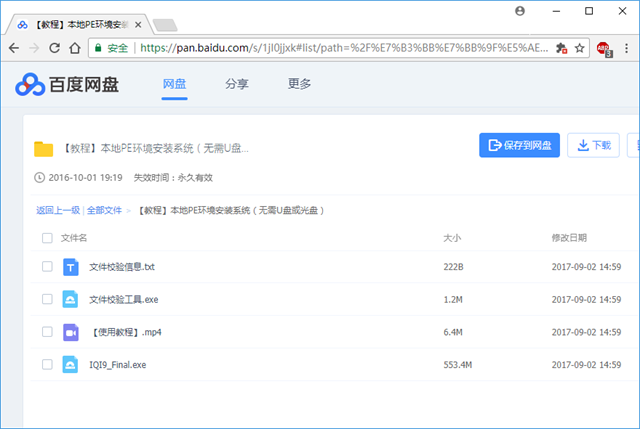Click the breadcrumb 【教程】本地PE环境安装系统（无需U盘或光盘）
The height and width of the screenshot is (429, 640).
pyautogui.click(x=231, y=210)
